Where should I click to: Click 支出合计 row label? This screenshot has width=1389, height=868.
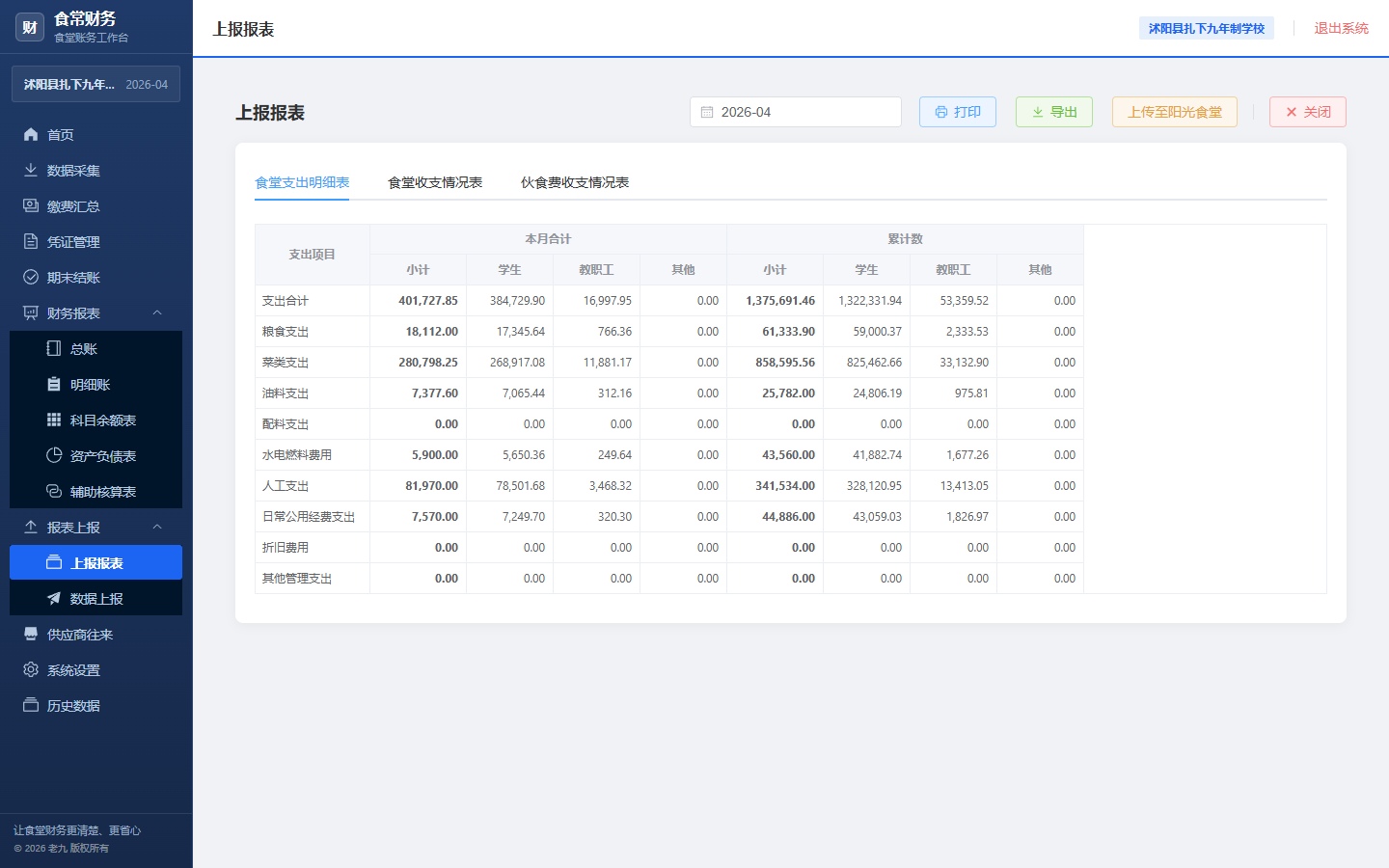pyautogui.click(x=286, y=301)
